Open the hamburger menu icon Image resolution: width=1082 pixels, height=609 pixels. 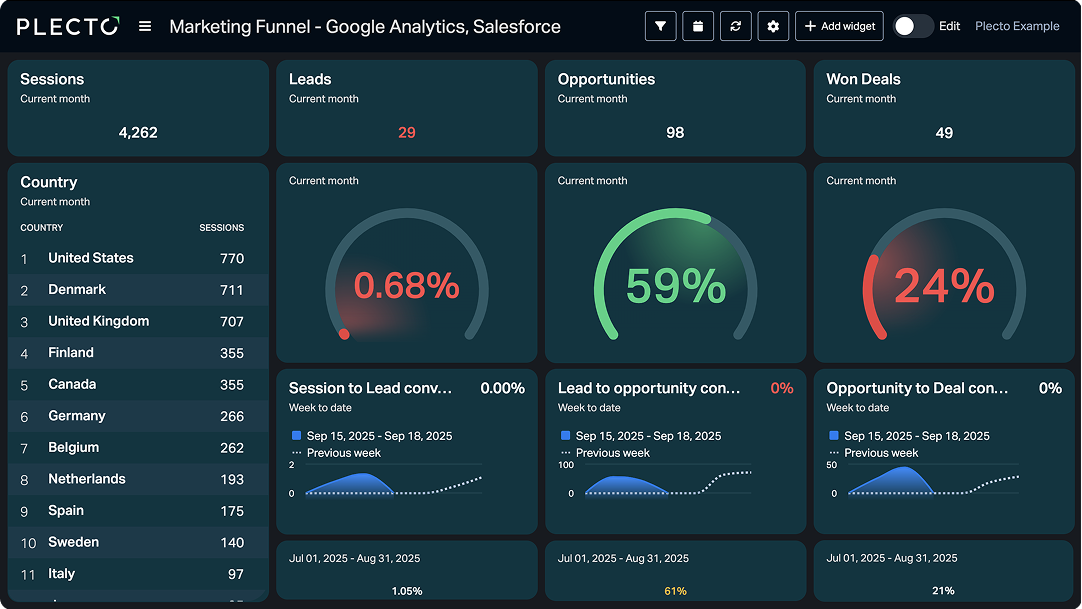coord(145,27)
